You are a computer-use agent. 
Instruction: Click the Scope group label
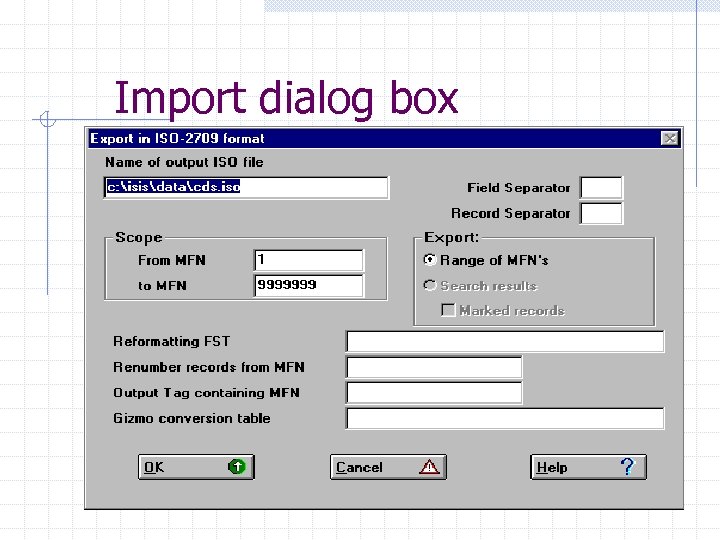point(139,237)
